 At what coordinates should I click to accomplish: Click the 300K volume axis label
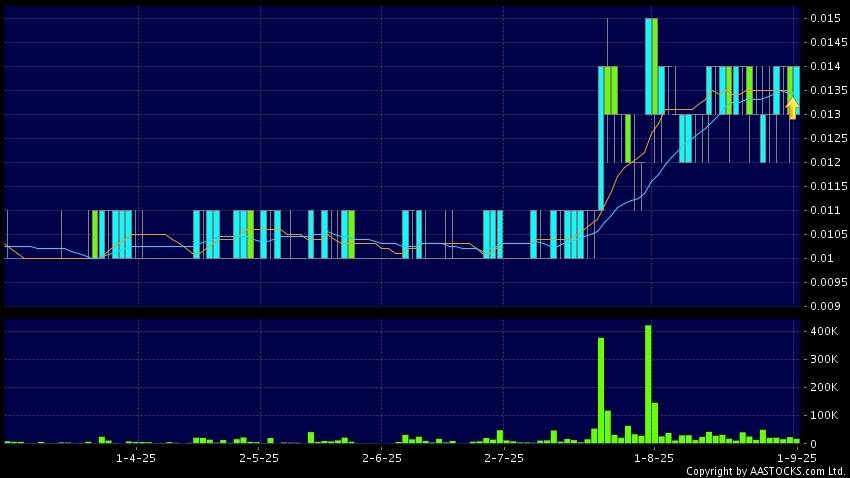pos(824,359)
